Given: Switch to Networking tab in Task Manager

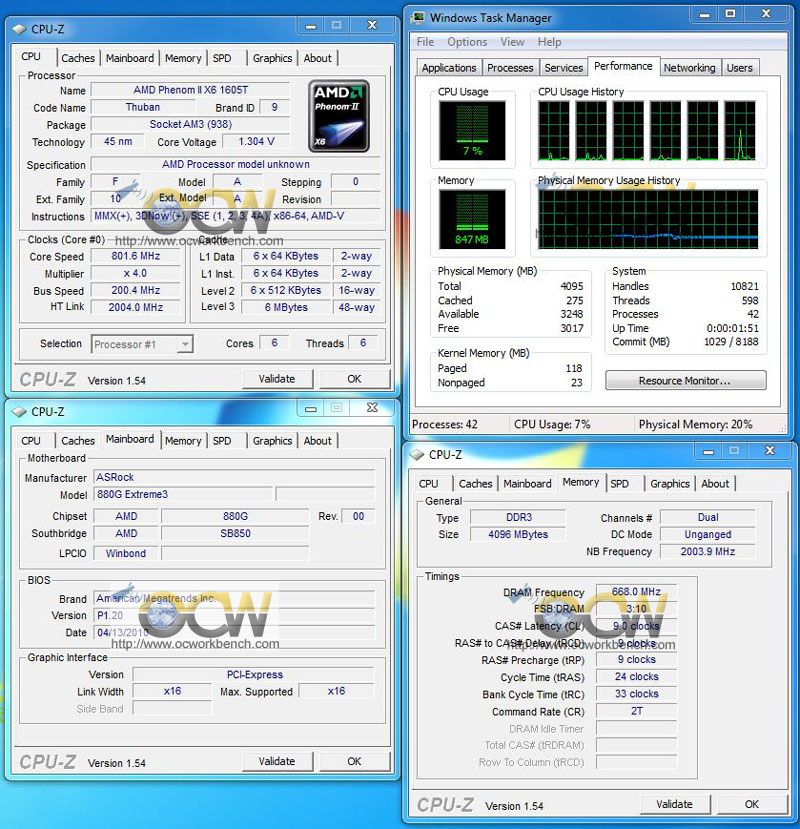Looking at the screenshot, I should pyautogui.click(x=689, y=68).
